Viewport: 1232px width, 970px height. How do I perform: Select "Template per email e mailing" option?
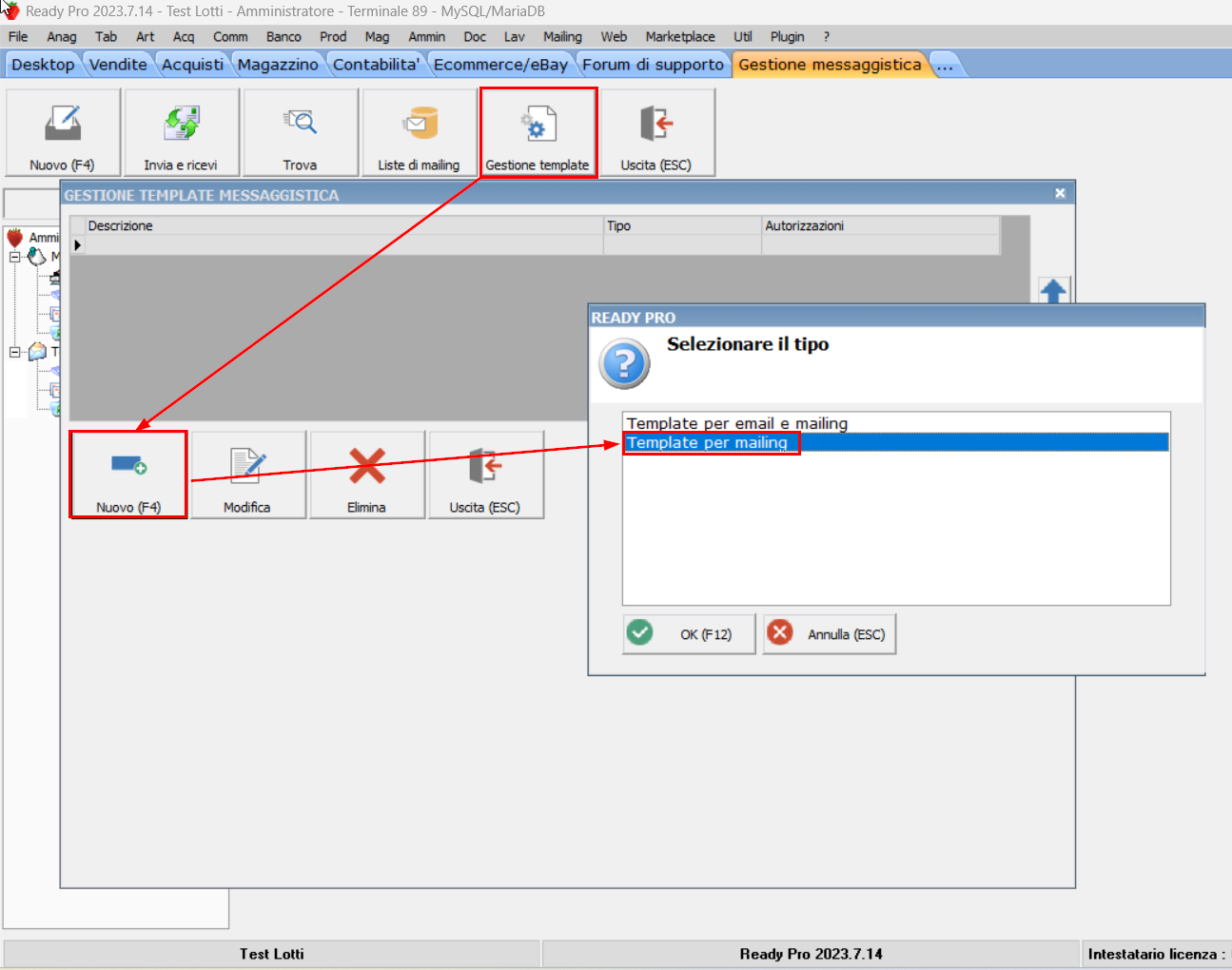[896, 423]
